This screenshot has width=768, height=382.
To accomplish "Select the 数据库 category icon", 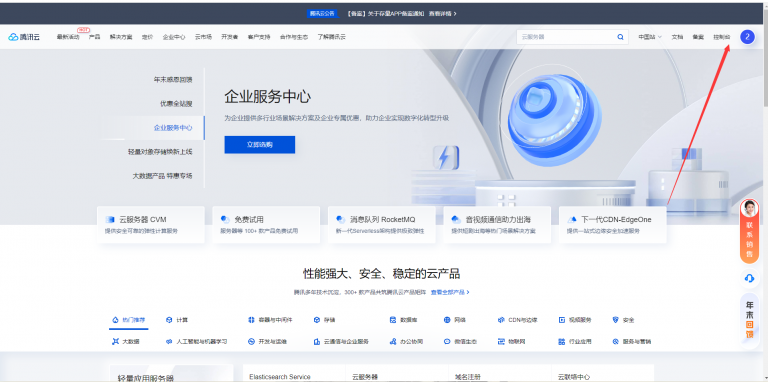I will click(x=393, y=320).
